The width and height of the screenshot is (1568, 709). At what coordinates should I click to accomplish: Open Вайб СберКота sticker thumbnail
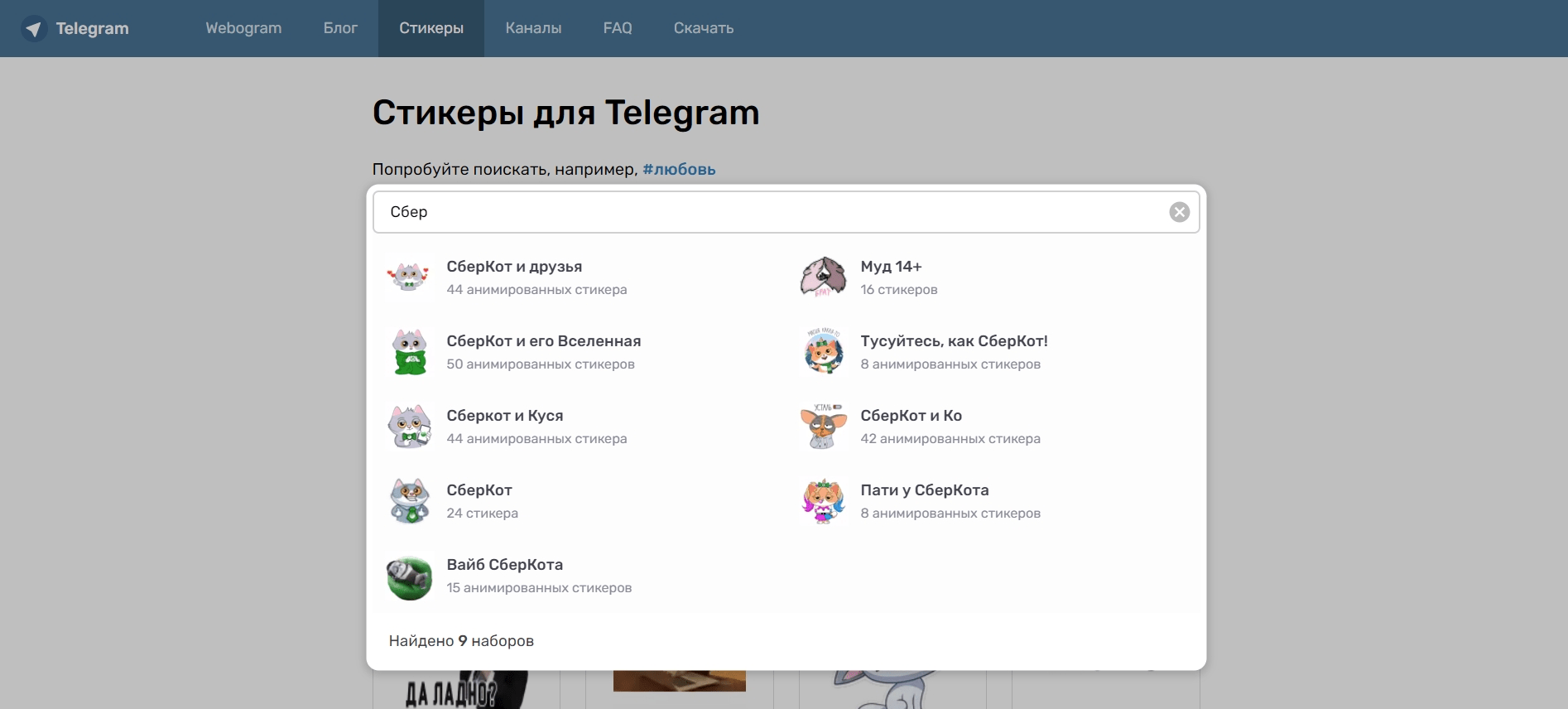click(409, 576)
